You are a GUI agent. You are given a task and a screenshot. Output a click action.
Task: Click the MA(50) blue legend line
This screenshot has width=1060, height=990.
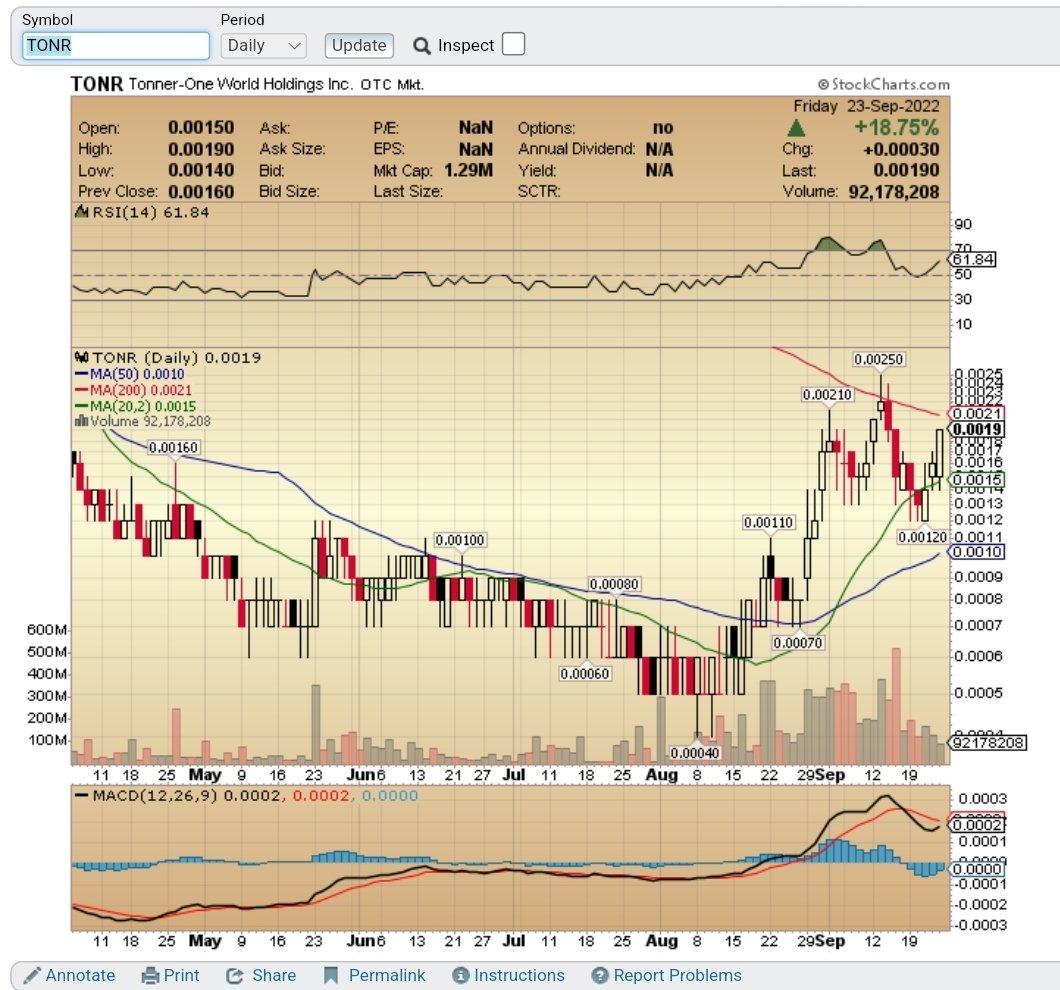81,374
